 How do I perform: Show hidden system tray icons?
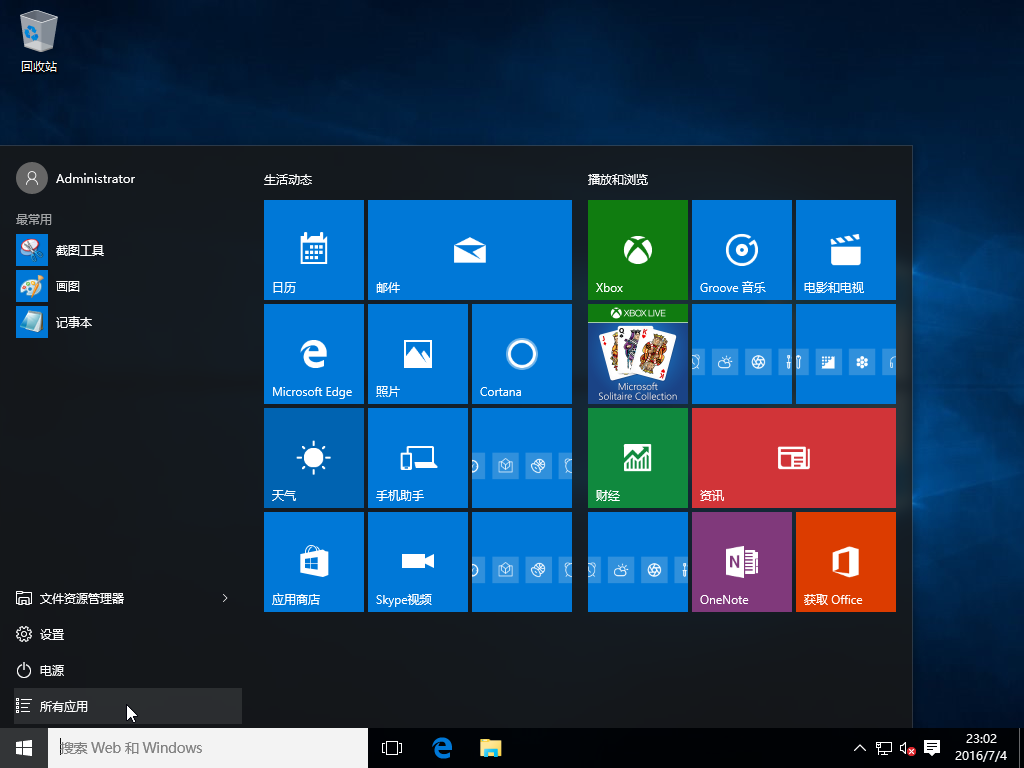coord(859,748)
